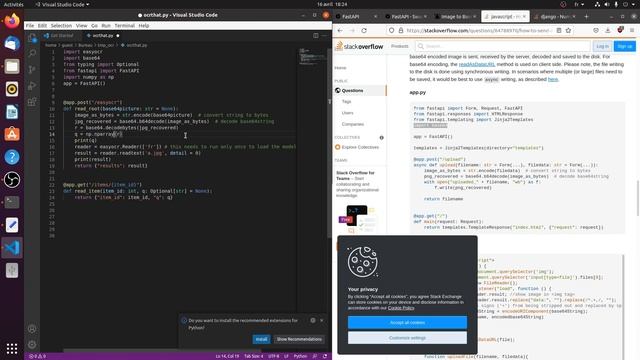Image resolution: width=640 pixels, height=360 pixels.
Task: Open Firefox downloads panel
Action: tap(608, 31)
